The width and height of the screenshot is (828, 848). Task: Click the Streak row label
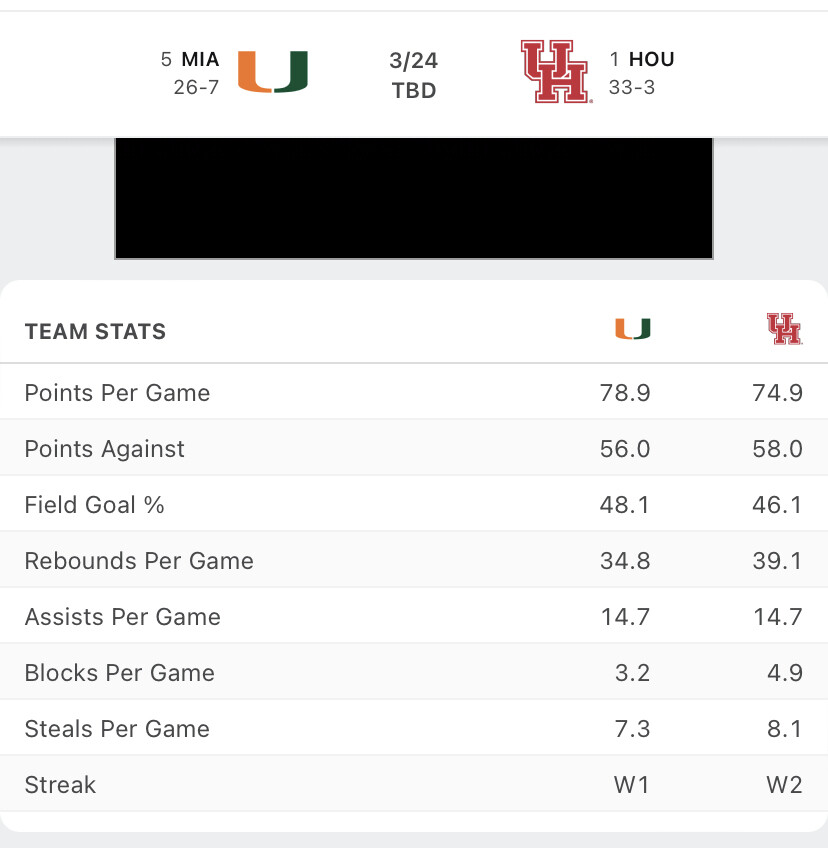pyautogui.click(x=60, y=785)
